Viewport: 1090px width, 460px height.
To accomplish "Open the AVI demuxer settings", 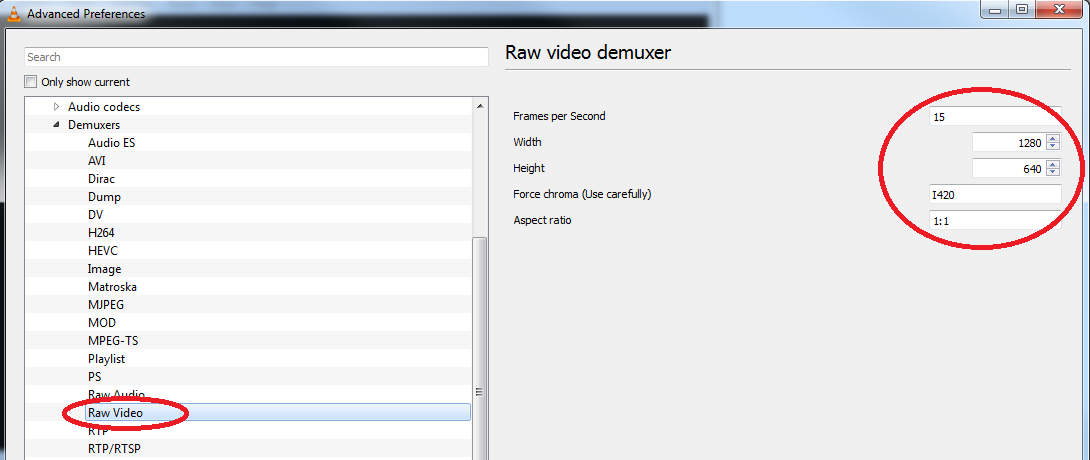I will 97,161.
